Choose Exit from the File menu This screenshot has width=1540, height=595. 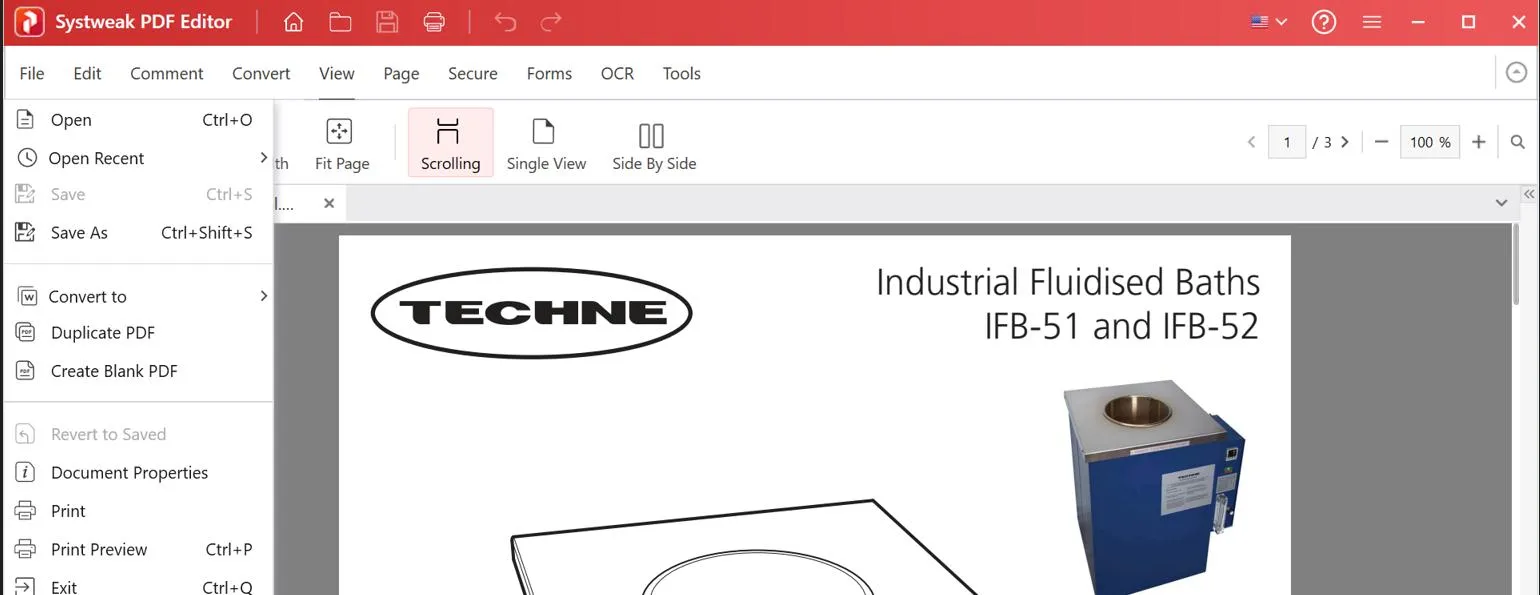(x=138, y=586)
